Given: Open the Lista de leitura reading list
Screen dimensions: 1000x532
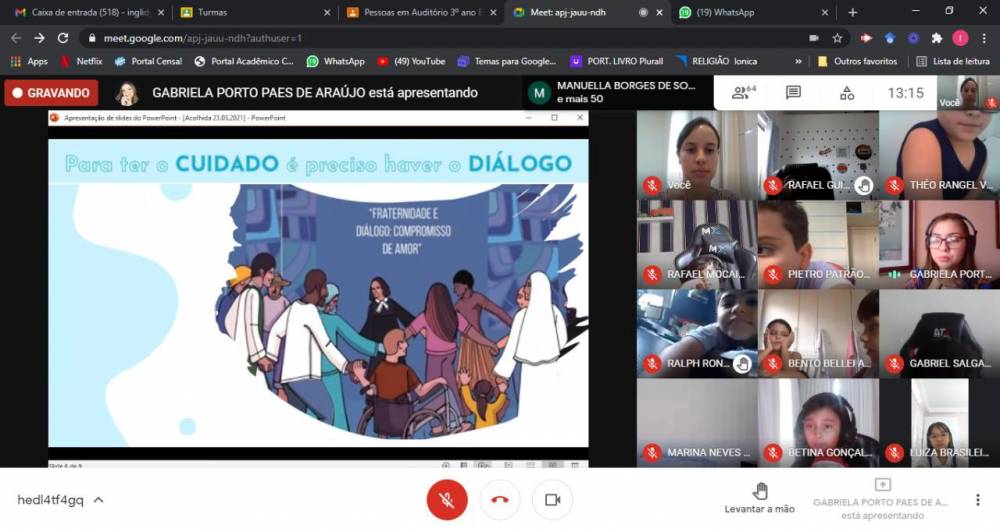Looking at the screenshot, I should (x=947, y=61).
